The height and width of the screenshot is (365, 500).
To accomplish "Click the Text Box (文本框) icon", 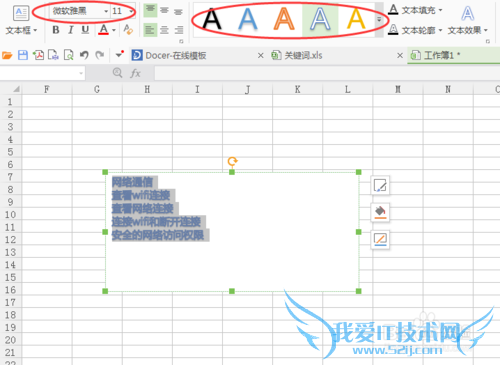I will pyautogui.click(x=21, y=13).
